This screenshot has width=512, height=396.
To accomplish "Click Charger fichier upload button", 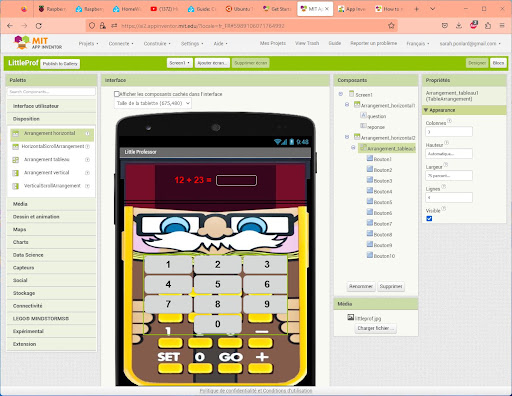I will [376, 328].
